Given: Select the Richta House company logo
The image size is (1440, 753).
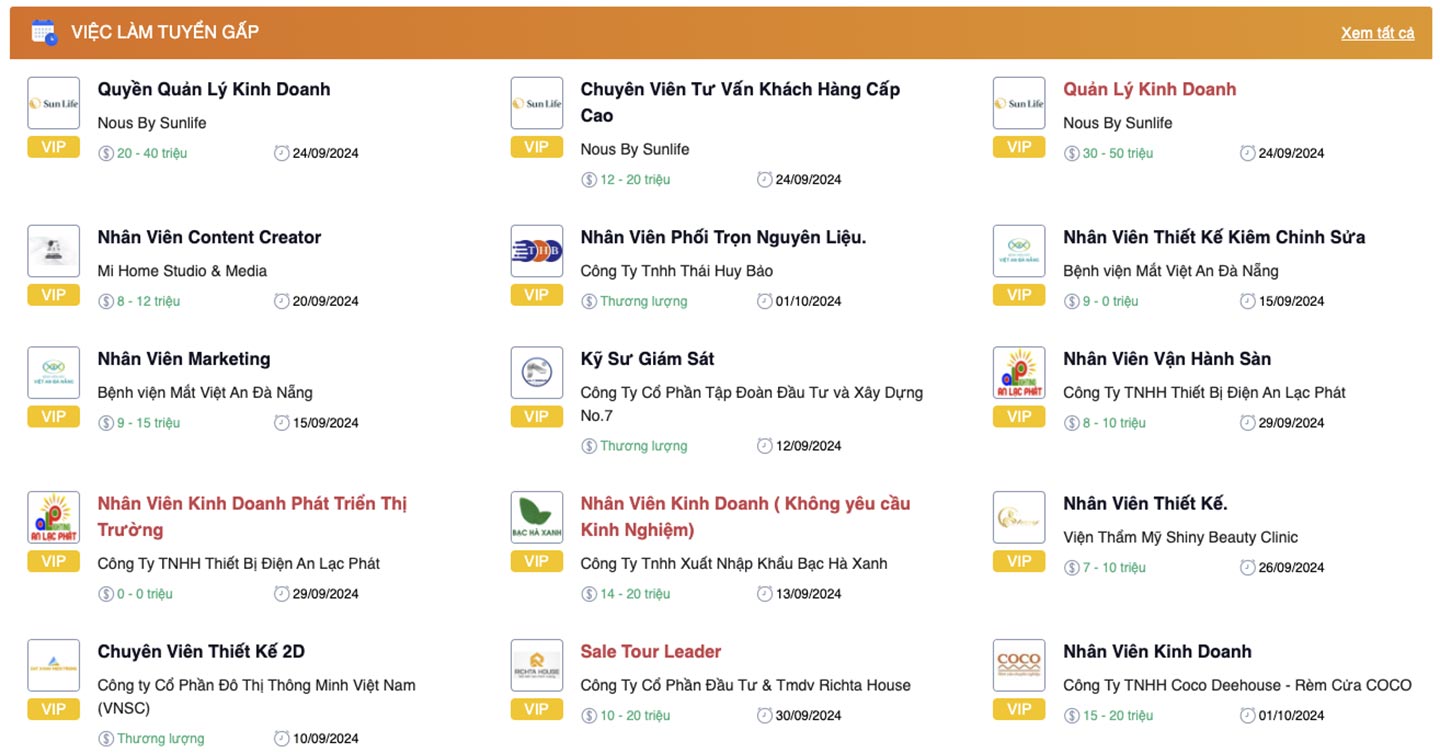Looking at the screenshot, I should tap(536, 665).
